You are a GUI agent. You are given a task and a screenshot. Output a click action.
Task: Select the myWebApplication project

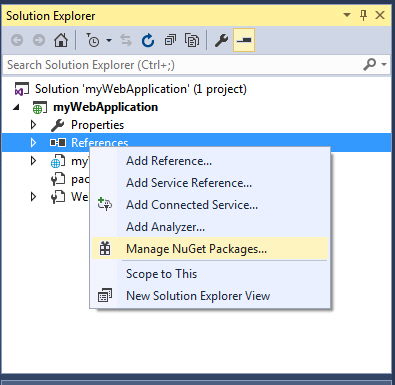(x=105, y=107)
